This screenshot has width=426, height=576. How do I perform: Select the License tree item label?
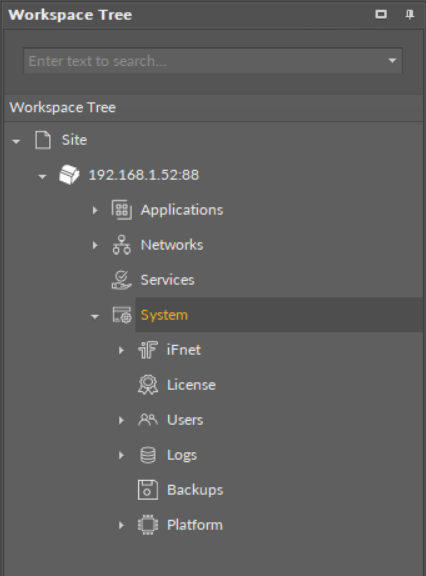191,385
